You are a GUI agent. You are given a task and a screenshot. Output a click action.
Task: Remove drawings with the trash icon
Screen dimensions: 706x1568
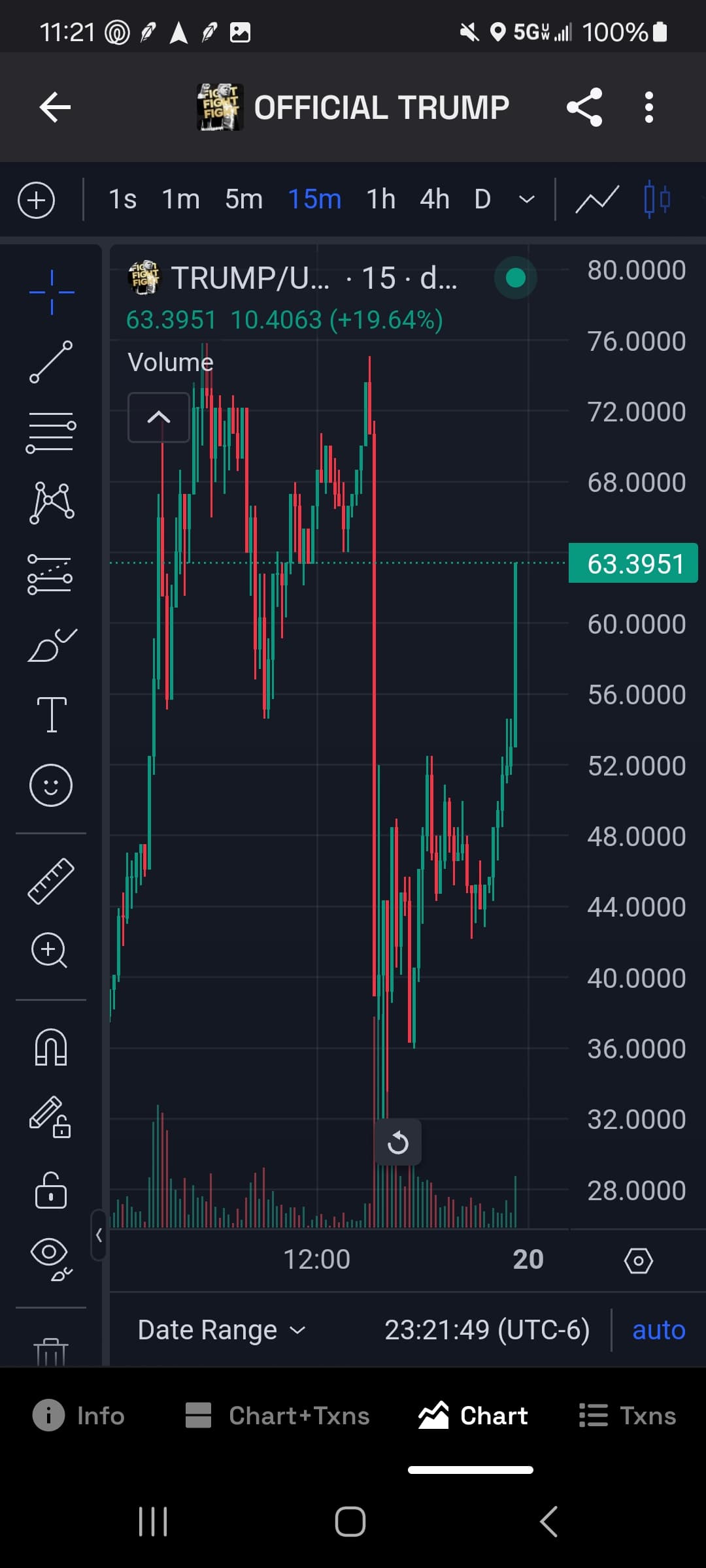[x=51, y=1351]
